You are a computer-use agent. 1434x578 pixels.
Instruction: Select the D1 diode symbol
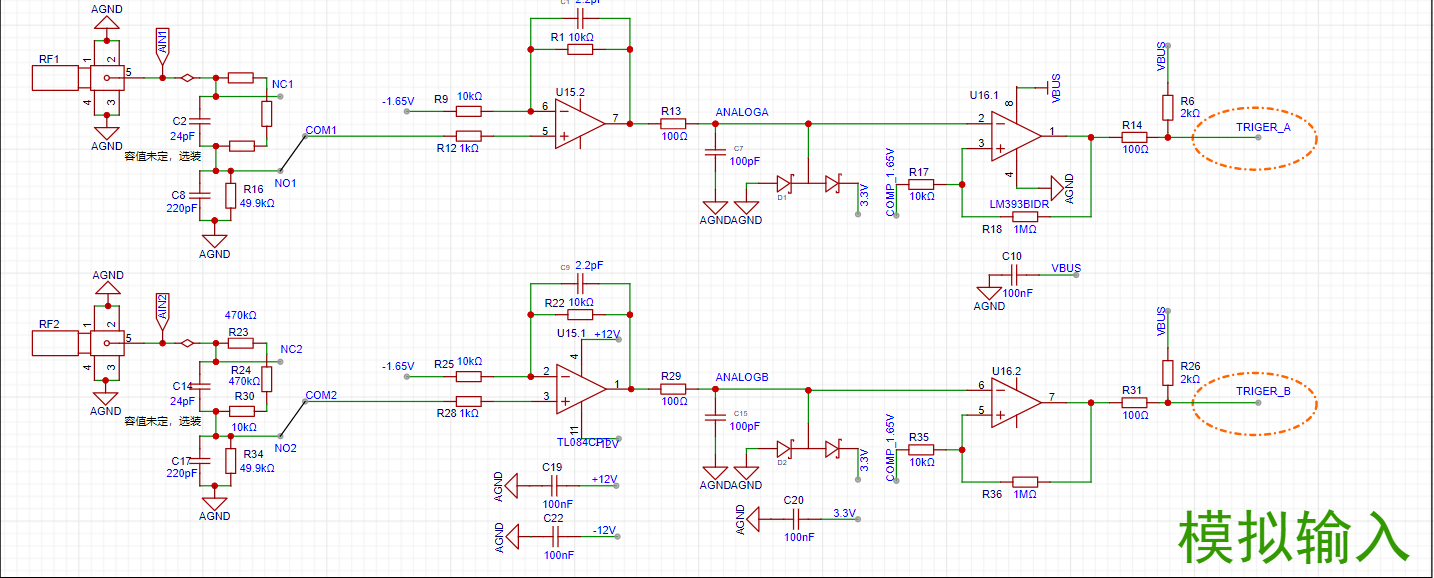pyautogui.click(x=786, y=184)
